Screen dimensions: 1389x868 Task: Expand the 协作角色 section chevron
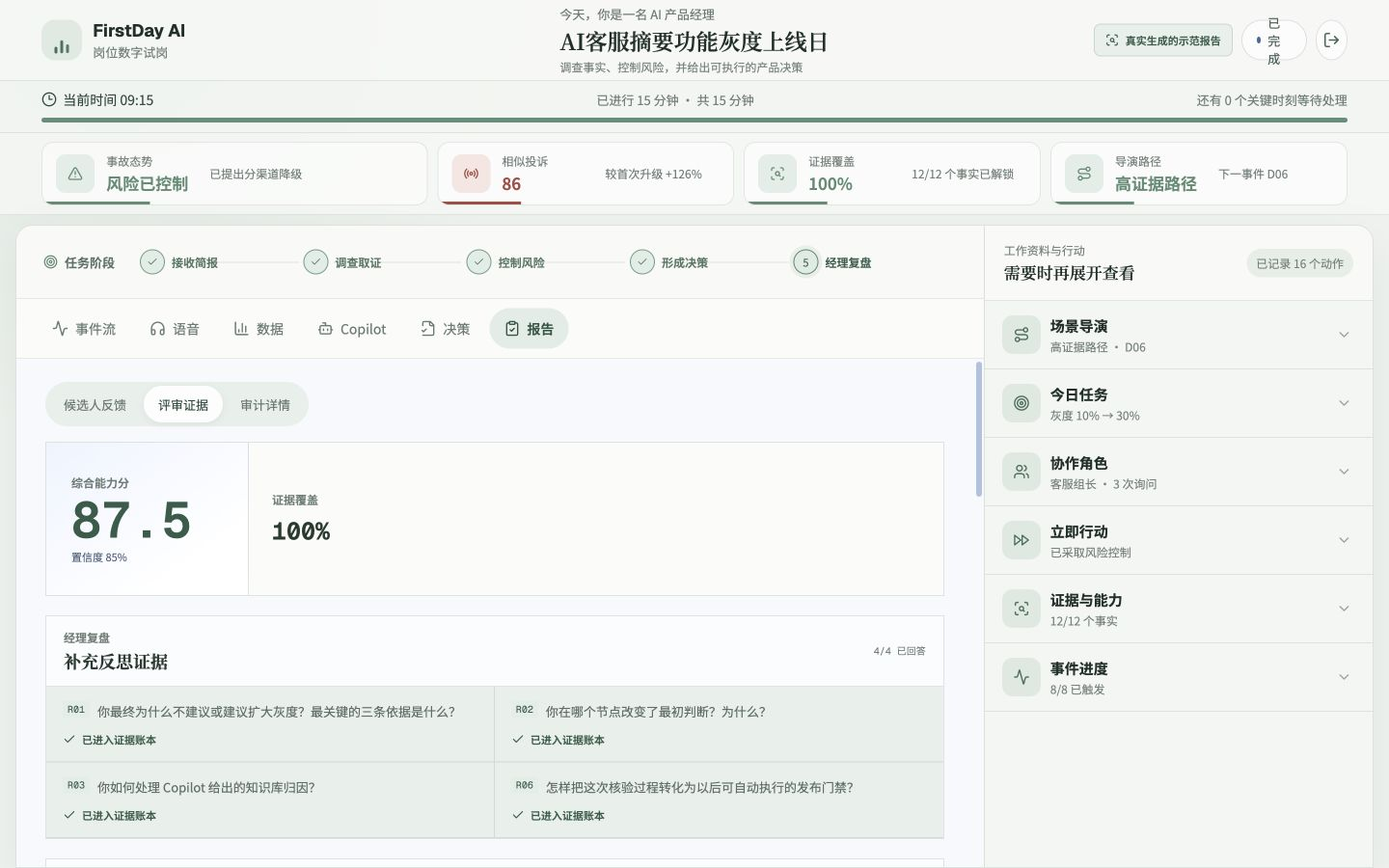click(1344, 472)
